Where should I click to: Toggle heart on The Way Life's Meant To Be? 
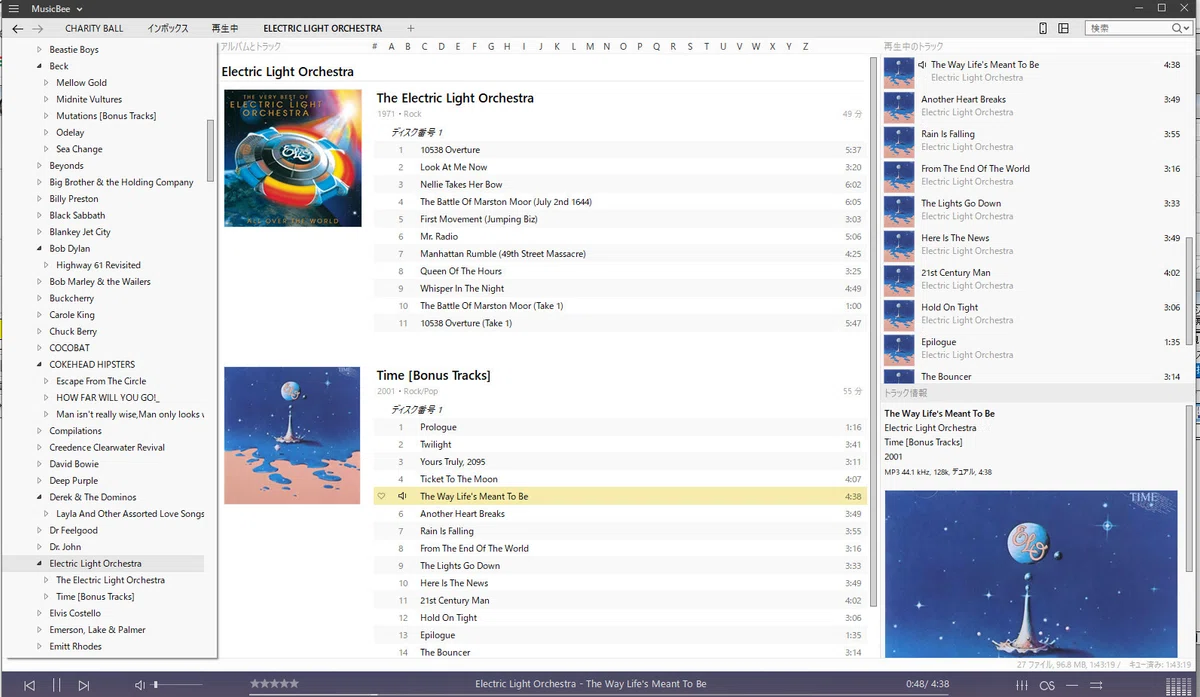[x=381, y=496]
